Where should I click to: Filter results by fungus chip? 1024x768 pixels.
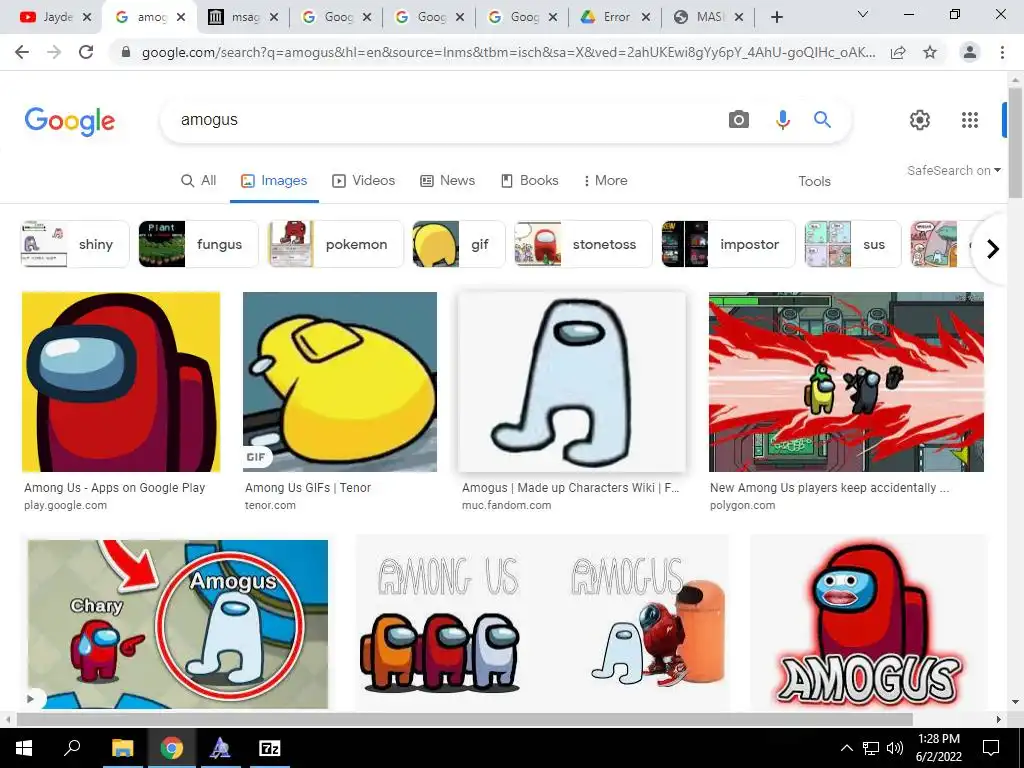tap(199, 244)
